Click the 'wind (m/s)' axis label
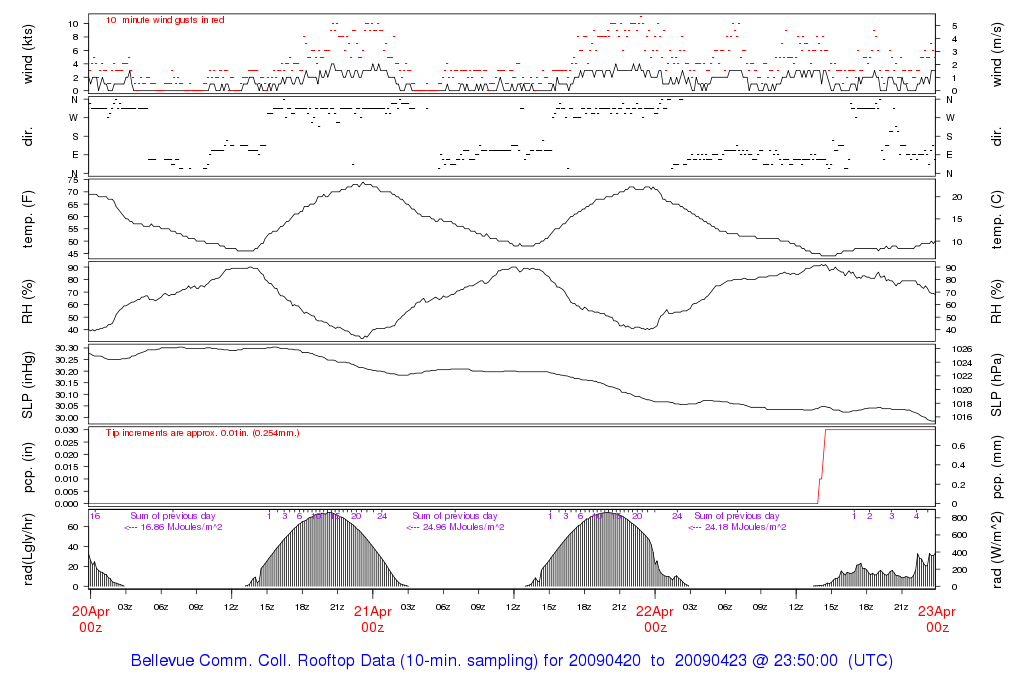The width and height of the screenshot is (1024, 700). pyautogui.click(x=997, y=54)
